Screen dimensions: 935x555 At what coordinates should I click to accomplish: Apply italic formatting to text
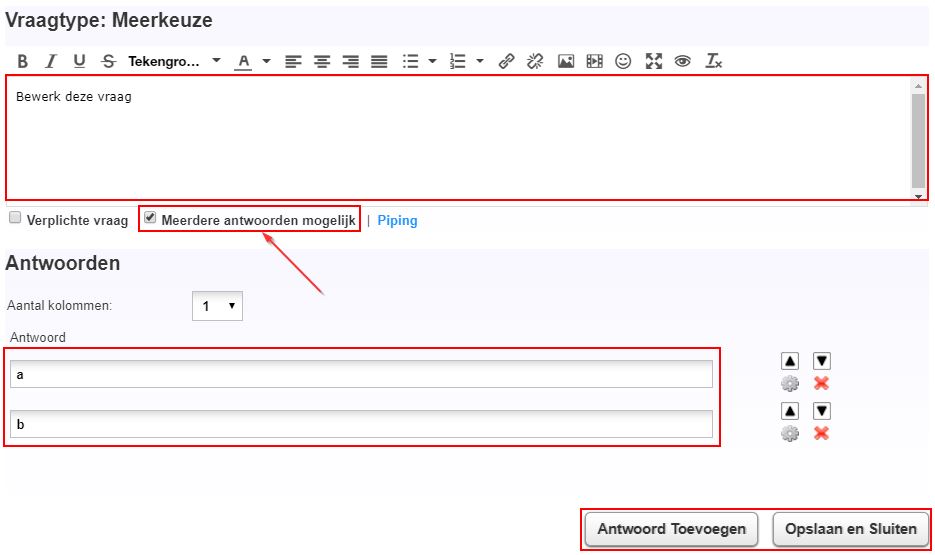[51, 61]
